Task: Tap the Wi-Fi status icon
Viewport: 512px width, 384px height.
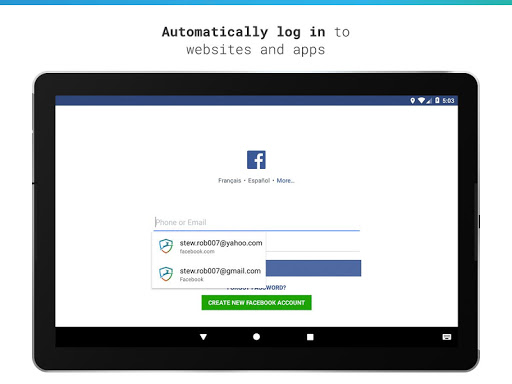Action: click(421, 100)
